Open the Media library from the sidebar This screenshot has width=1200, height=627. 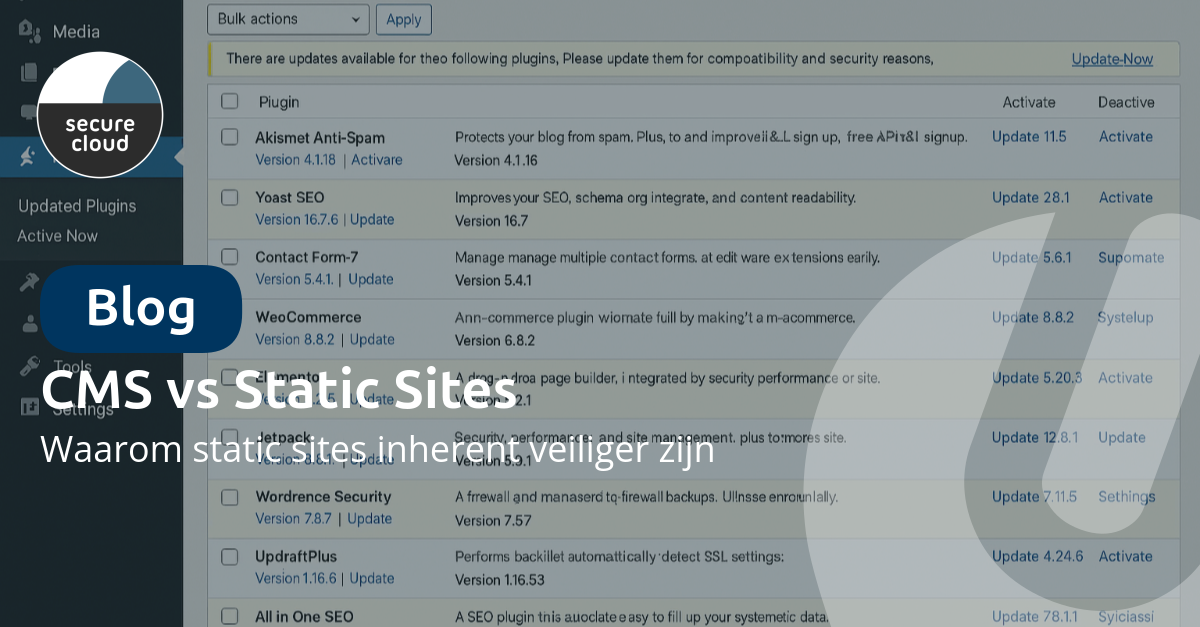(x=28, y=31)
